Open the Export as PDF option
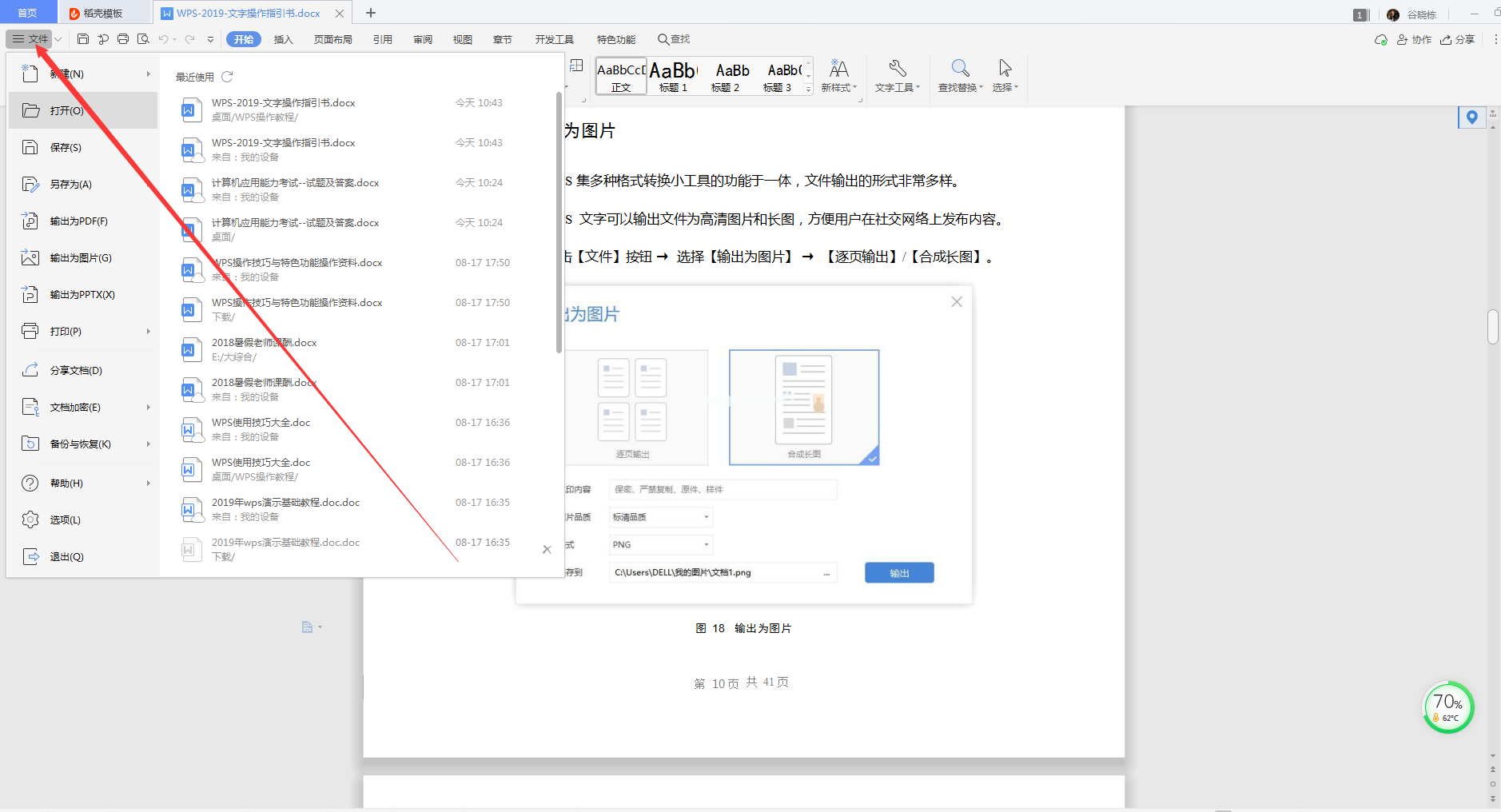The width and height of the screenshot is (1501, 812). (83, 221)
